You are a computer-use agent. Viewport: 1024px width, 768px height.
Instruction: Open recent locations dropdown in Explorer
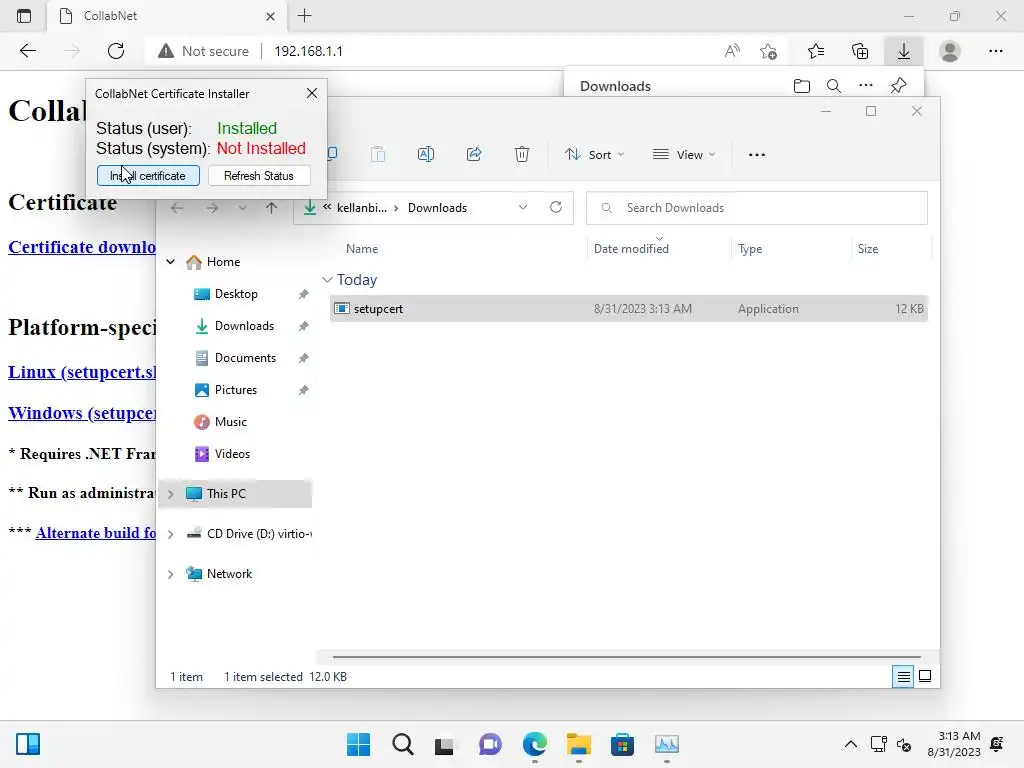242,208
